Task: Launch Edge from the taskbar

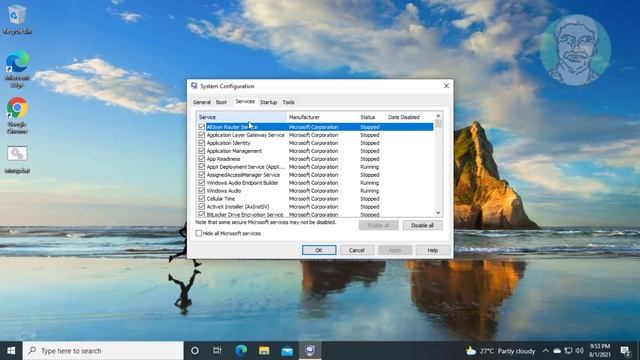Action: coord(241,351)
